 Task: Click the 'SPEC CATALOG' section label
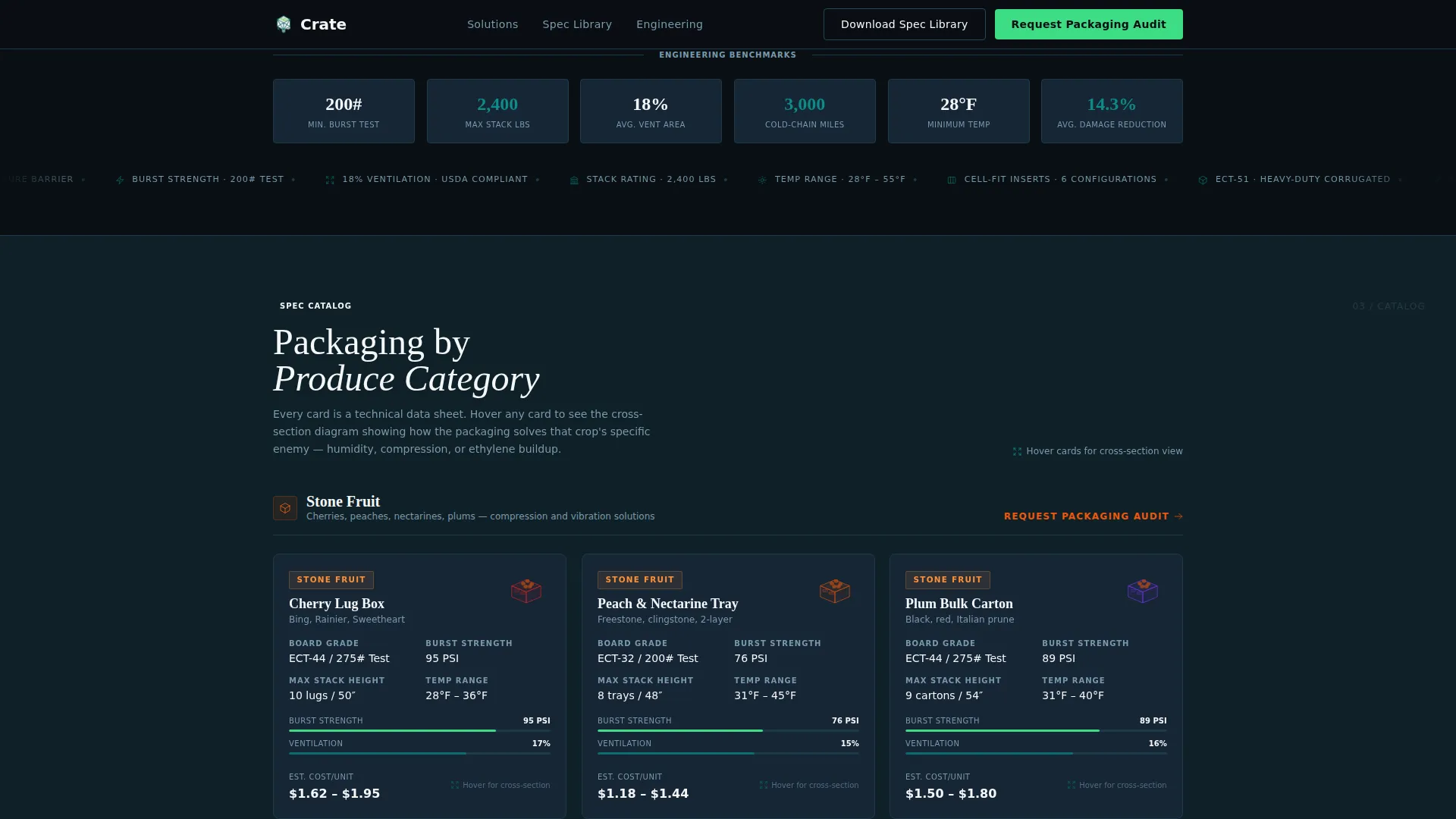coord(315,306)
